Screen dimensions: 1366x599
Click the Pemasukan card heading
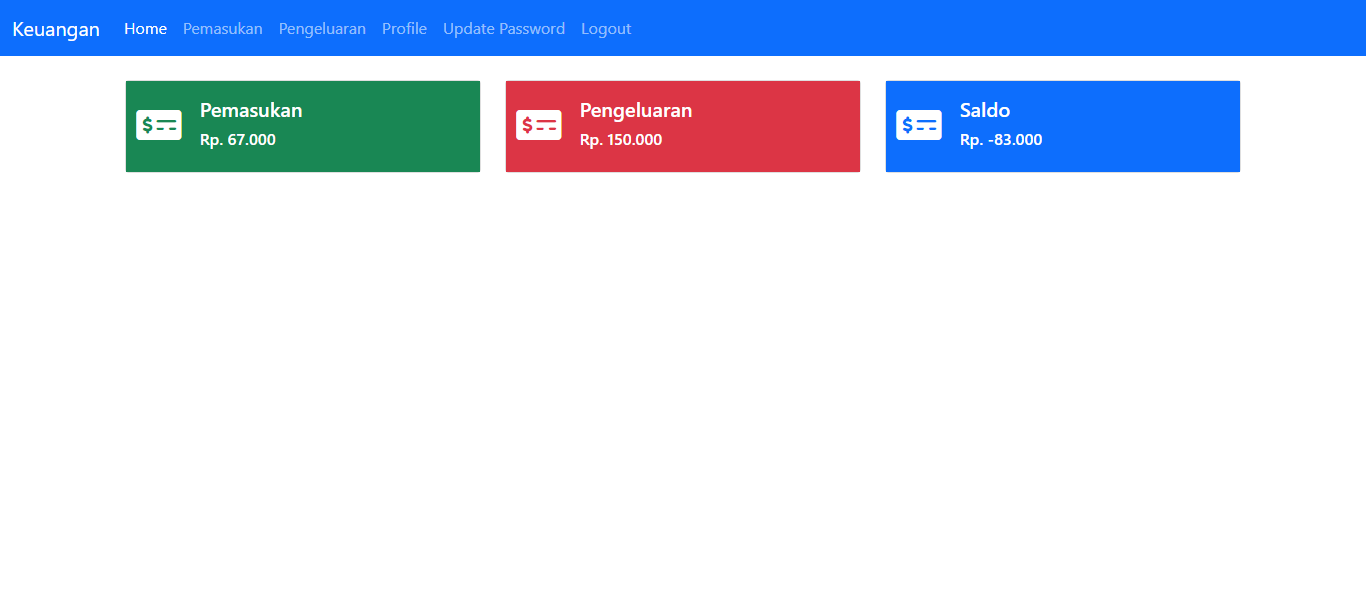pyautogui.click(x=251, y=110)
